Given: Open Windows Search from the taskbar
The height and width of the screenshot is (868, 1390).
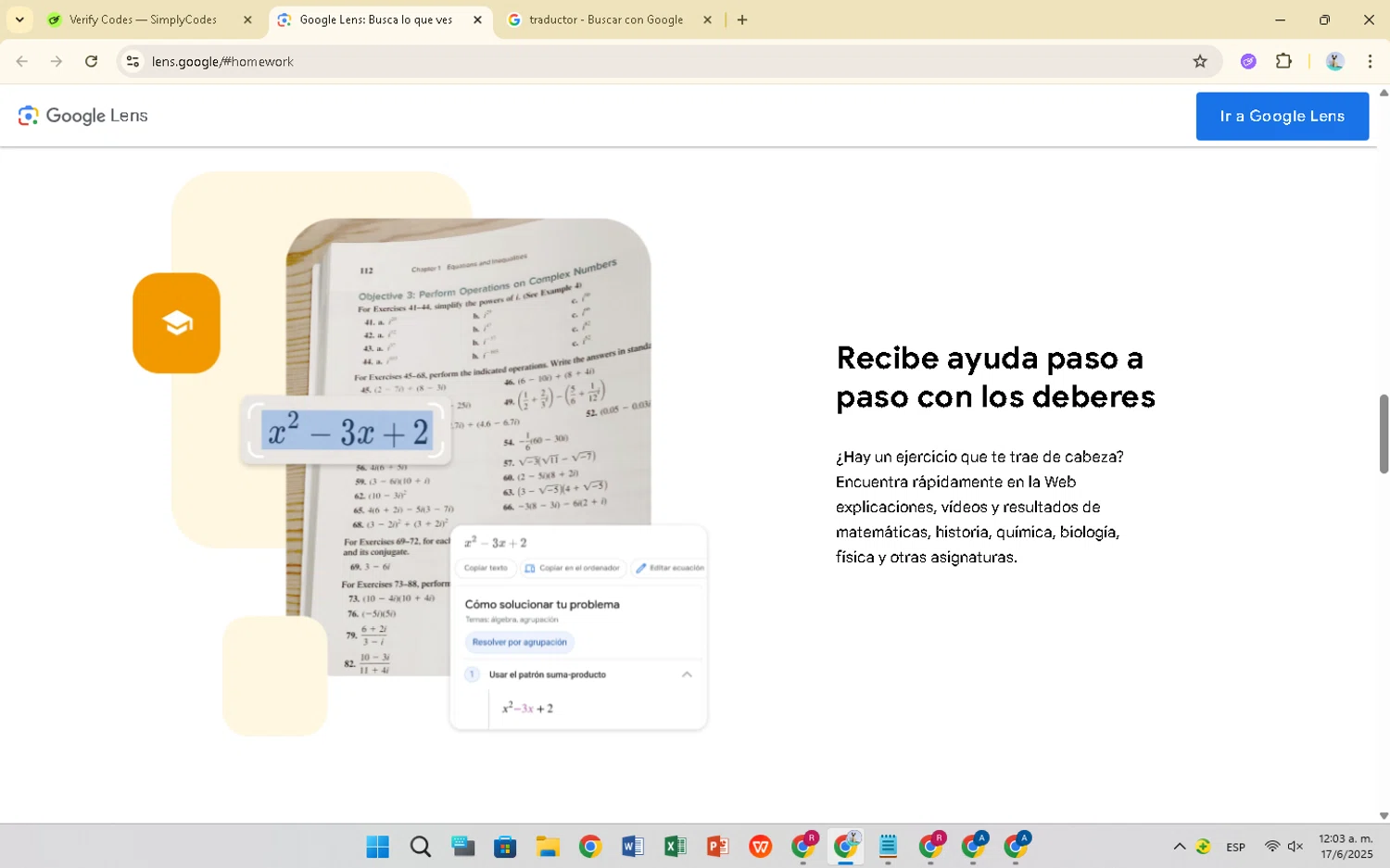Looking at the screenshot, I should pos(420,847).
